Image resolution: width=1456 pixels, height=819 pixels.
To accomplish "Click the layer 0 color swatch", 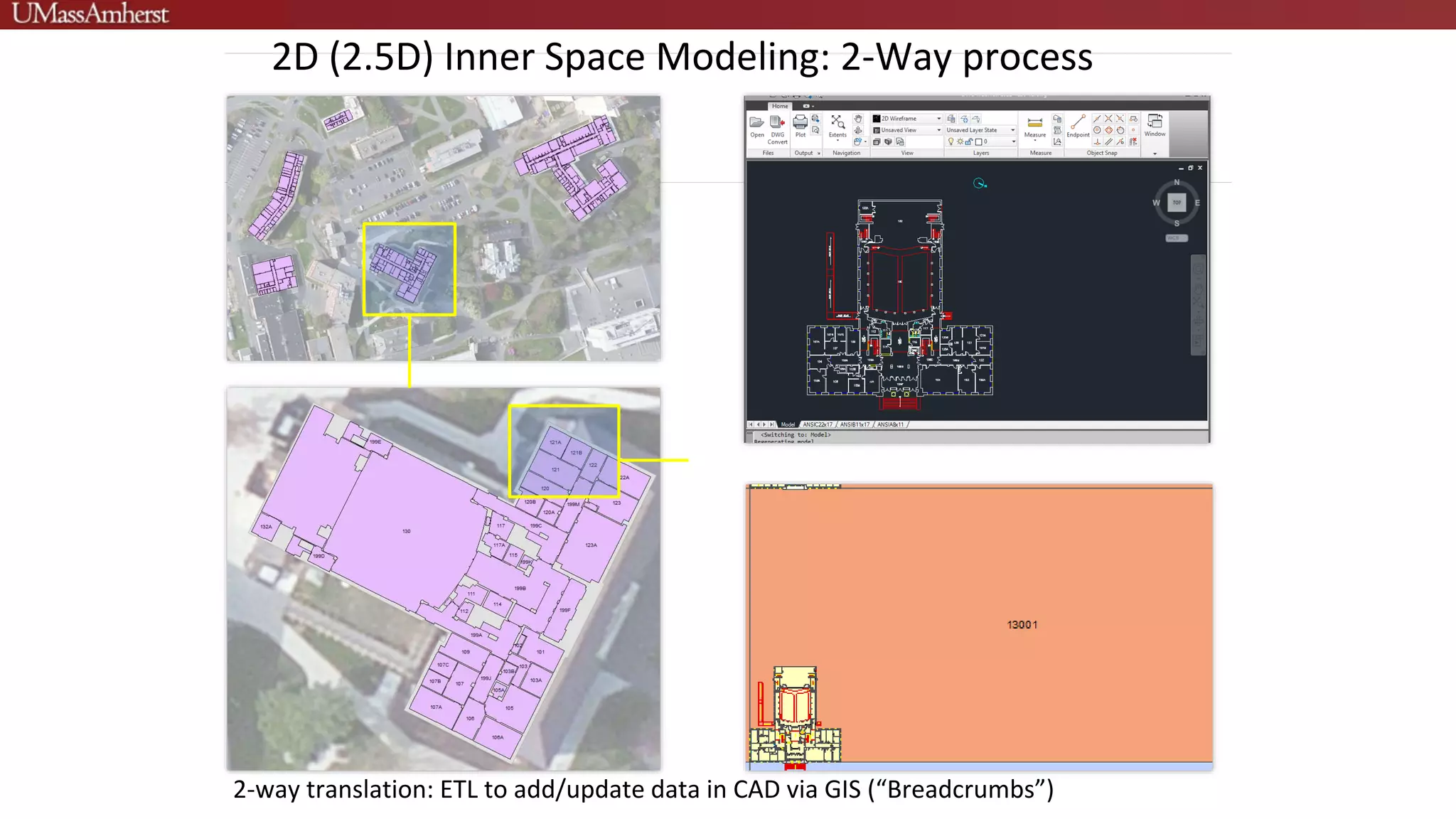I will 978,141.
